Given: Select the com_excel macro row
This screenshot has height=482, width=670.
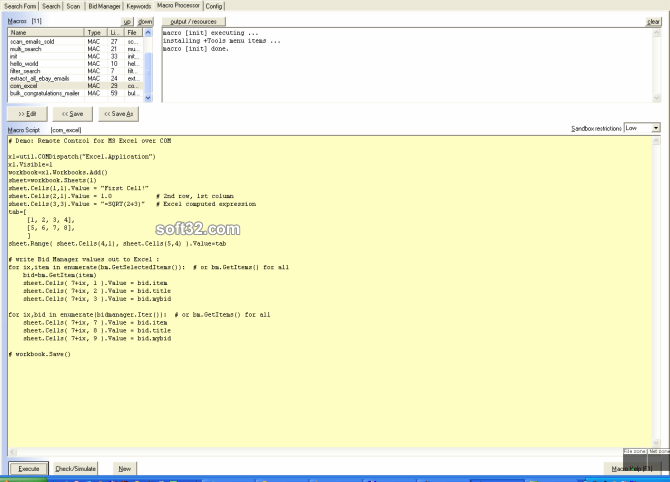Looking at the screenshot, I should click(75, 86).
